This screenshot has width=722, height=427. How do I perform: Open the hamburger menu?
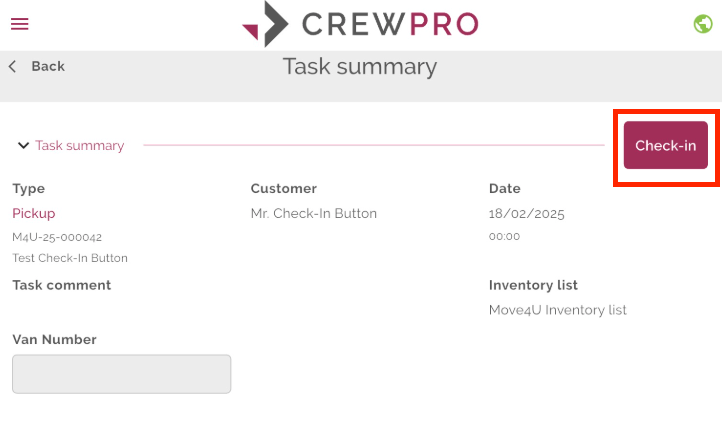click(20, 23)
